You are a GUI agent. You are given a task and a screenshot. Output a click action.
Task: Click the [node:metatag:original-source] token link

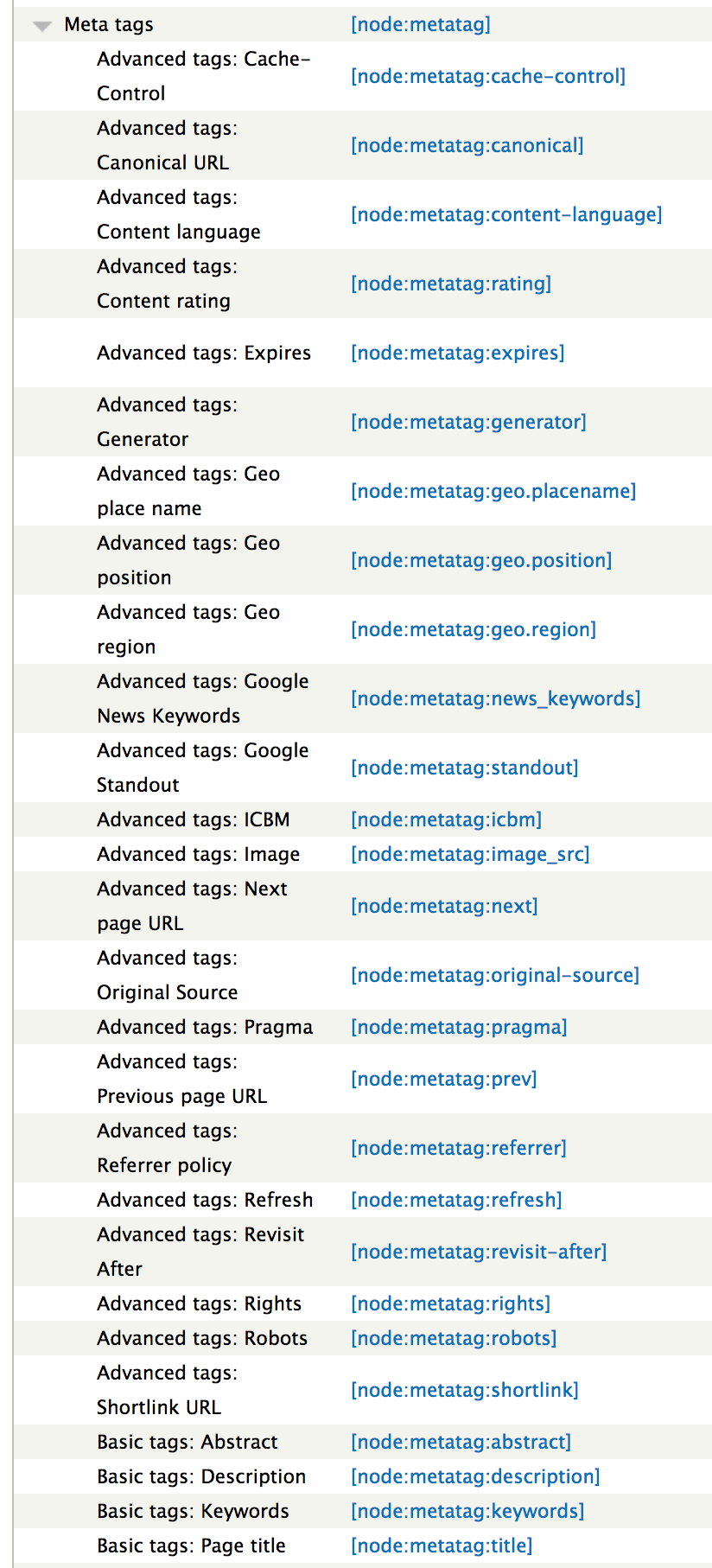click(x=495, y=975)
